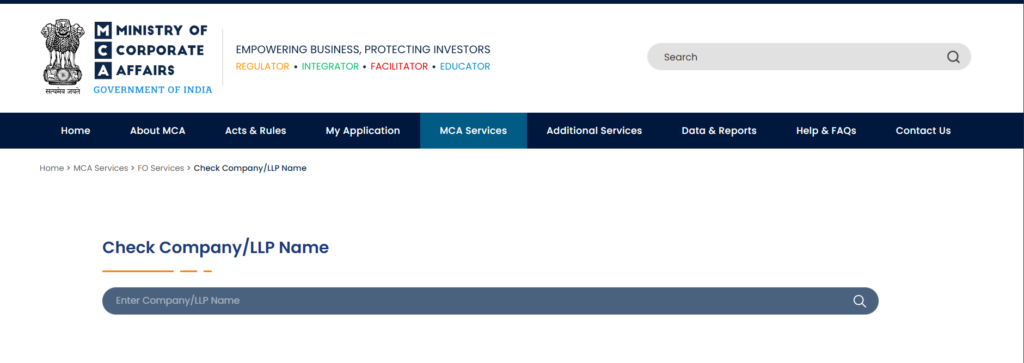Open the Data & Reports menu
The height and width of the screenshot is (363, 1024).
point(719,131)
